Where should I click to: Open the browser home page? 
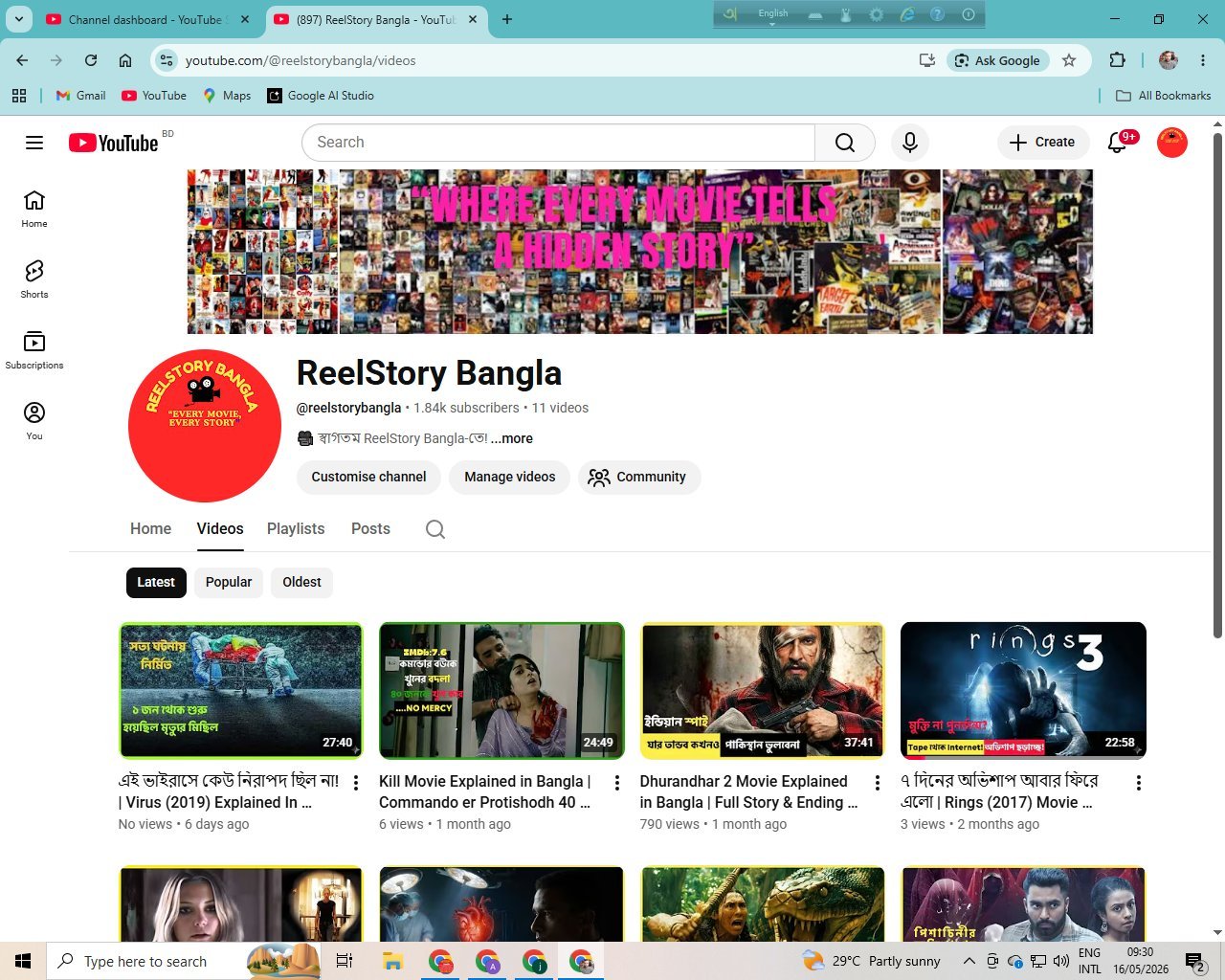[x=125, y=60]
